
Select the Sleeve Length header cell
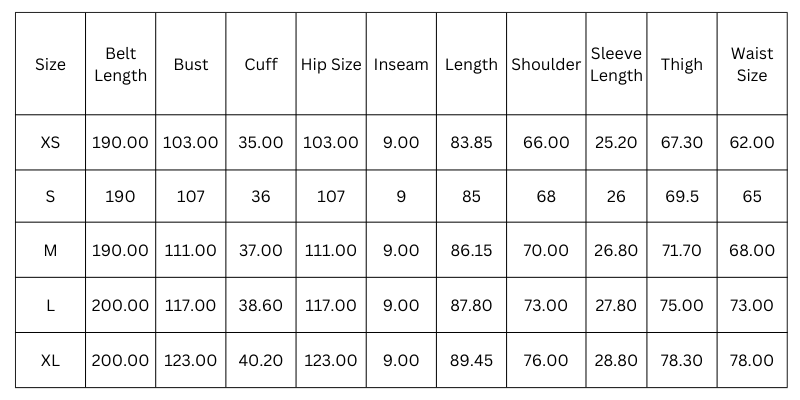616,64
